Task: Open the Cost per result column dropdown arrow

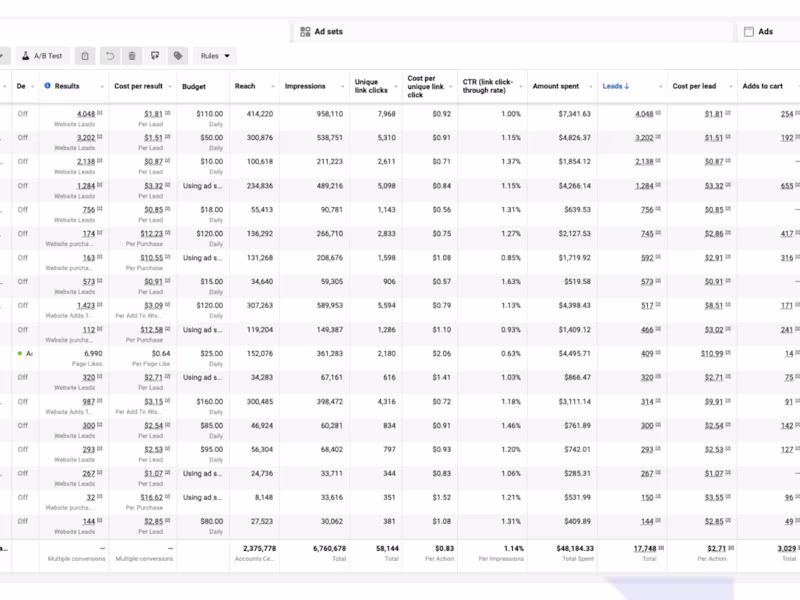Action: click(170, 87)
